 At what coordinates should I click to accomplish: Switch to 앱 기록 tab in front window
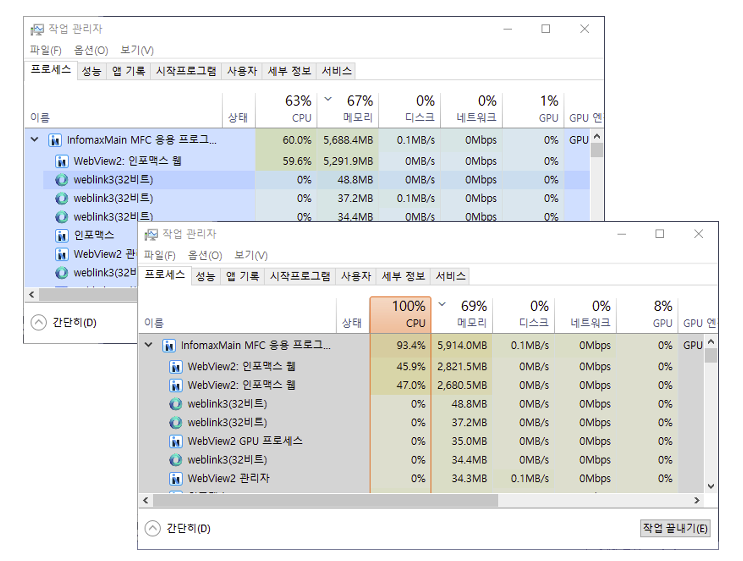pyautogui.click(x=243, y=276)
